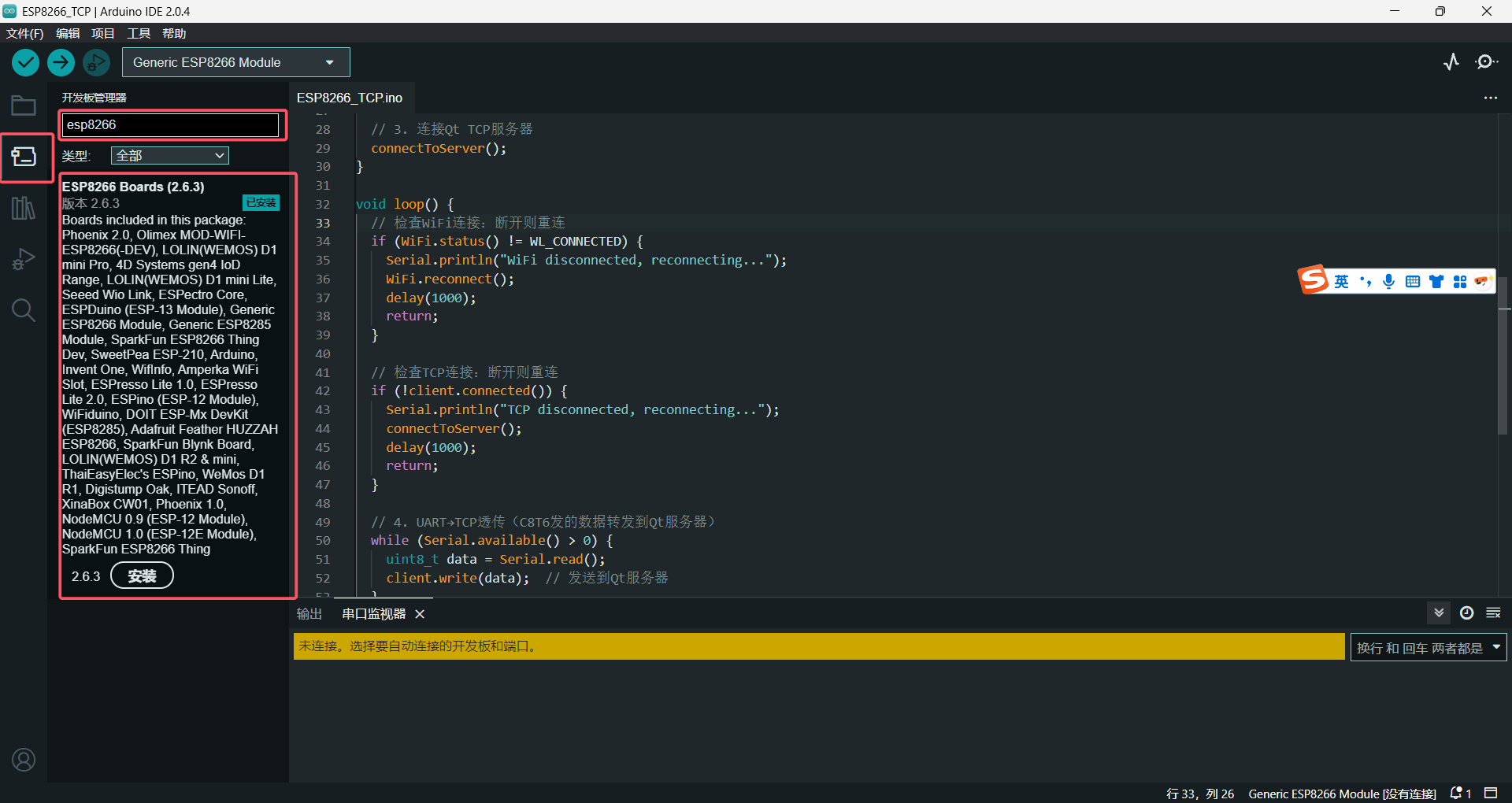Open the Debug sidebar panel icon
Image resolution: width=1512 pixels, height=803 pixels.
click(24, 259)
